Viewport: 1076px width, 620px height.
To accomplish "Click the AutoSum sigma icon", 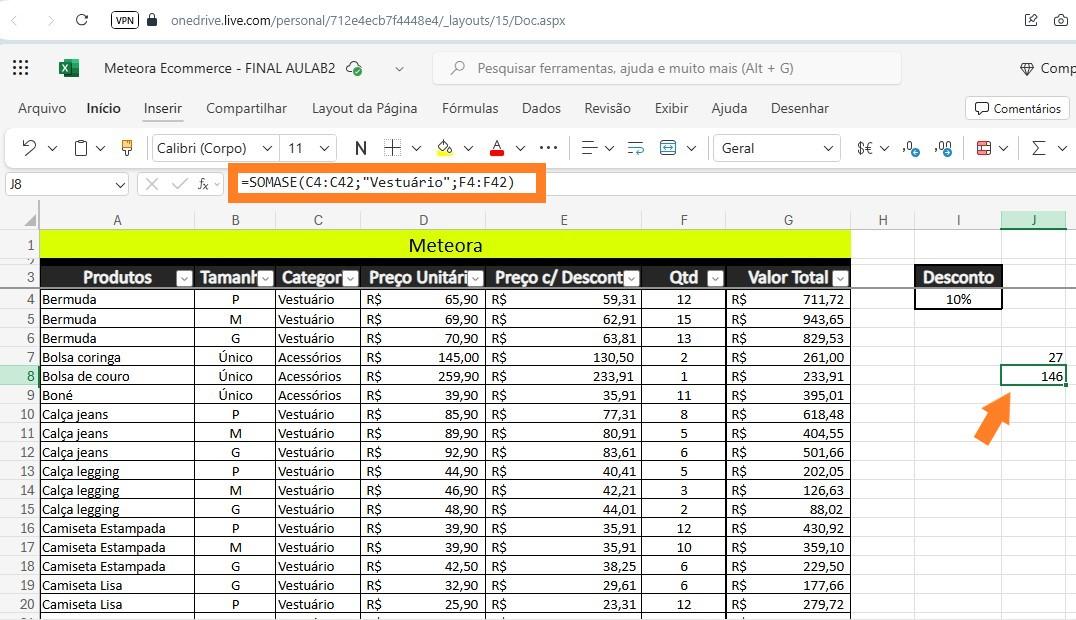I will pos(1039,148).
